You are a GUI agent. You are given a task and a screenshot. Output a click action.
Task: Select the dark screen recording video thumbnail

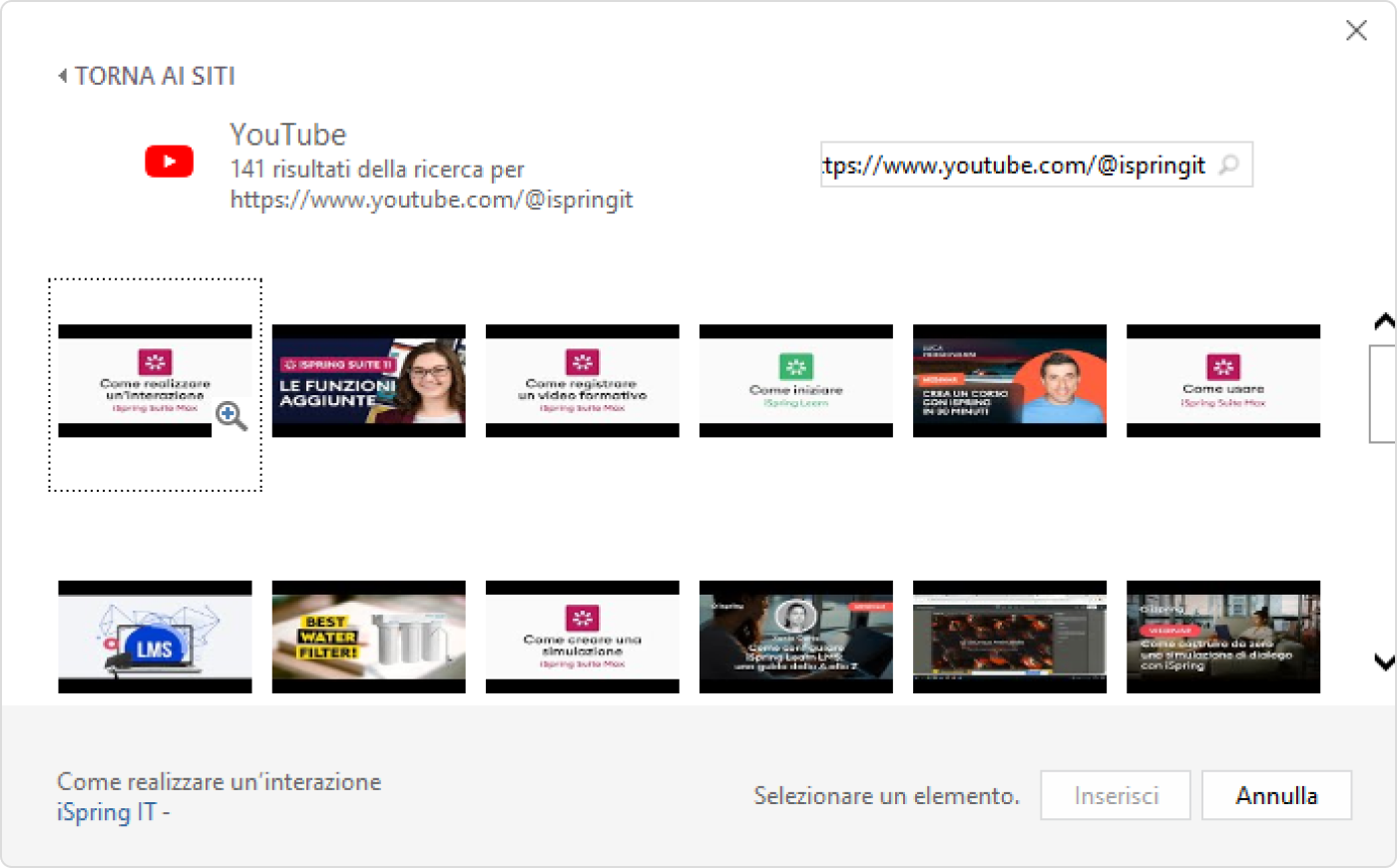pyautogui.click(x=1009, y=637)
